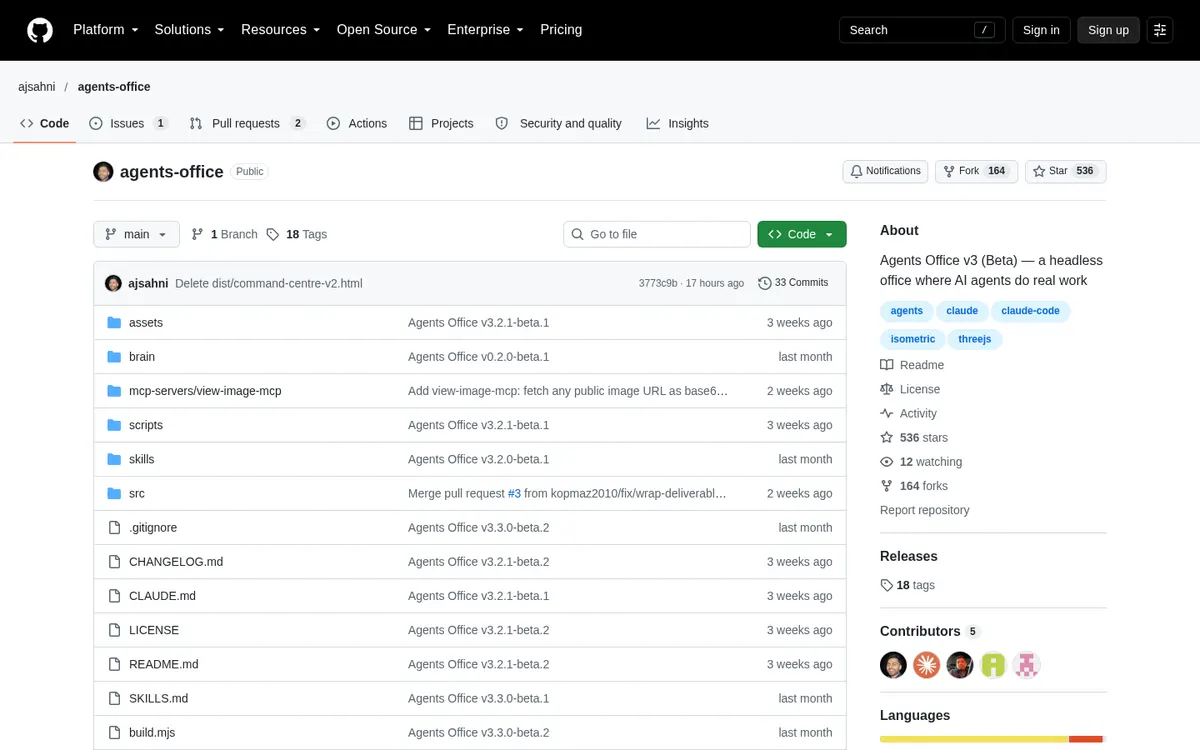Click the file icon next to .gitignore
This screenshot has height=750, width=1200.
pyautogui.click(x=113, y=528)
